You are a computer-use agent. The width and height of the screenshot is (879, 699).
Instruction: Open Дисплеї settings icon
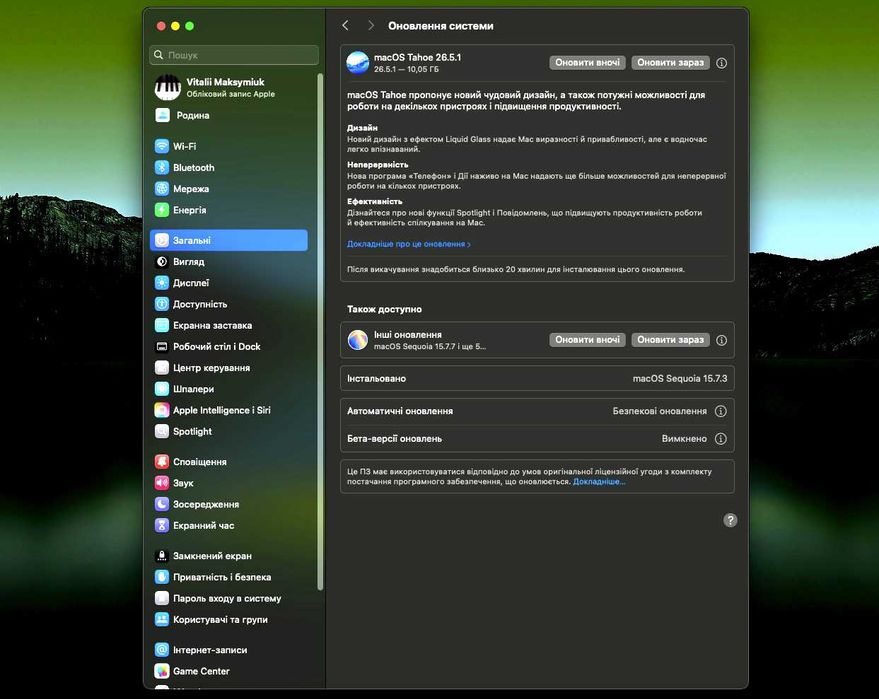point(161,283)
